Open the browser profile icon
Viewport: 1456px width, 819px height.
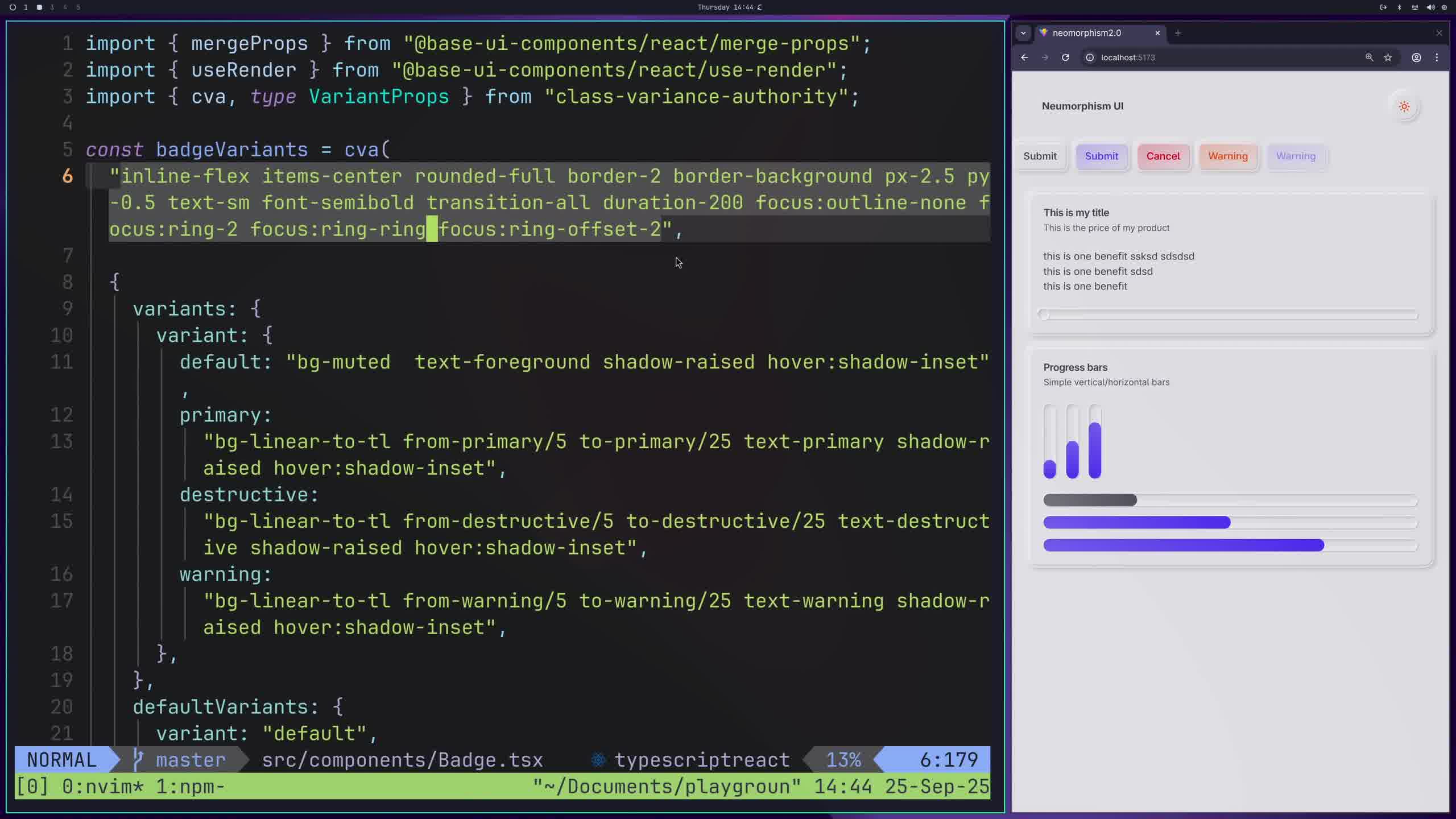(1416, 57)
